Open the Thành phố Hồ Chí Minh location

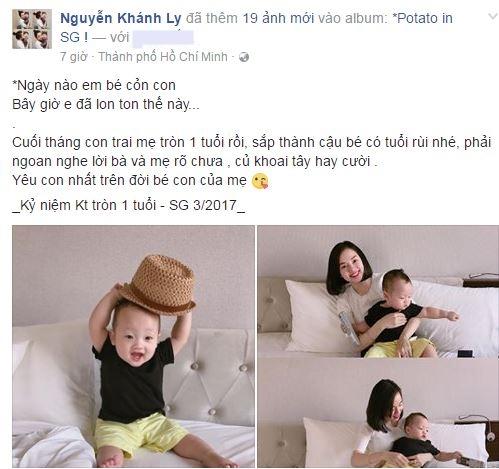(163, 57)
